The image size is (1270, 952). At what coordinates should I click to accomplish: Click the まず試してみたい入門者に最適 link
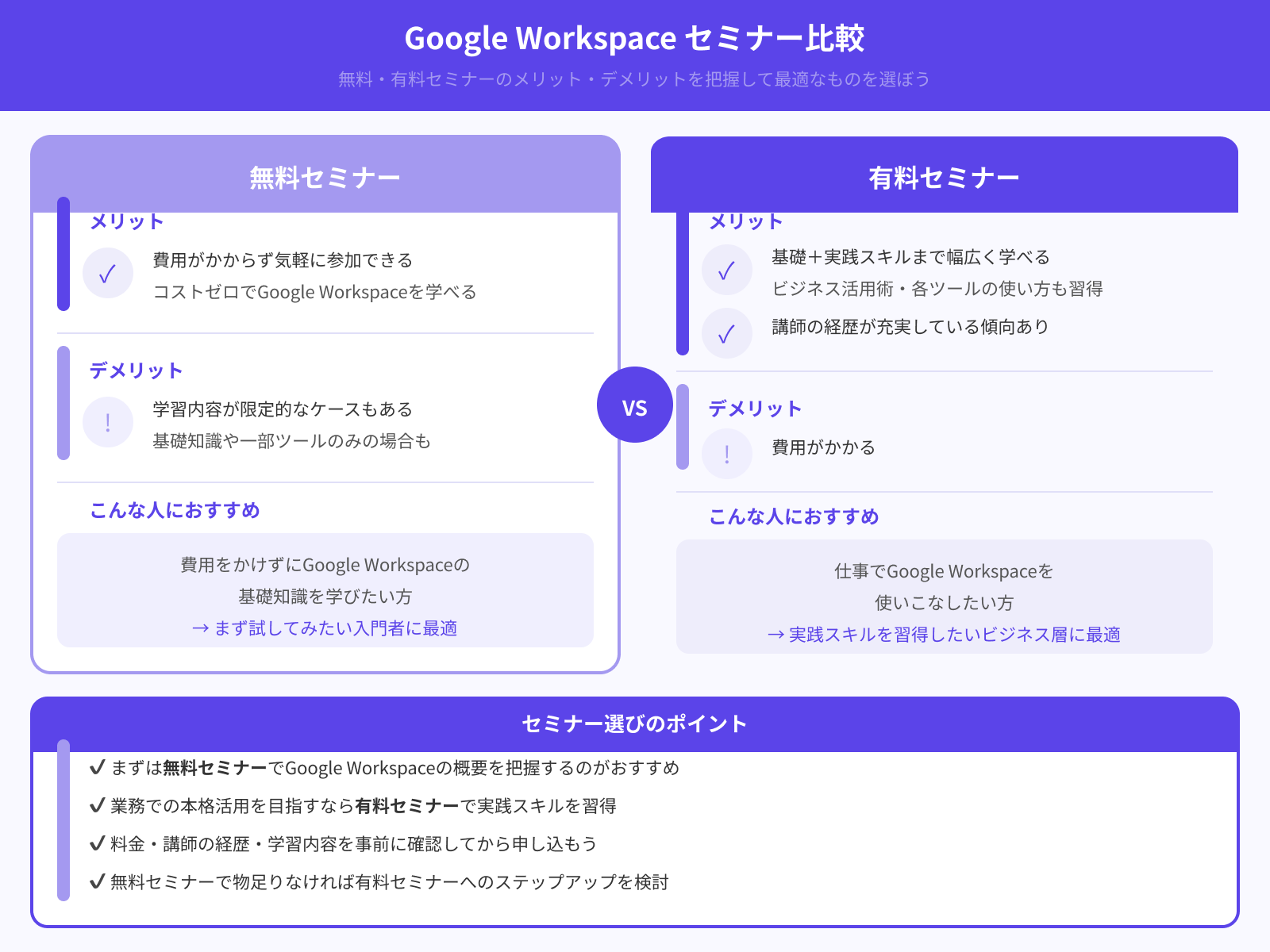(x=324, y=628)
